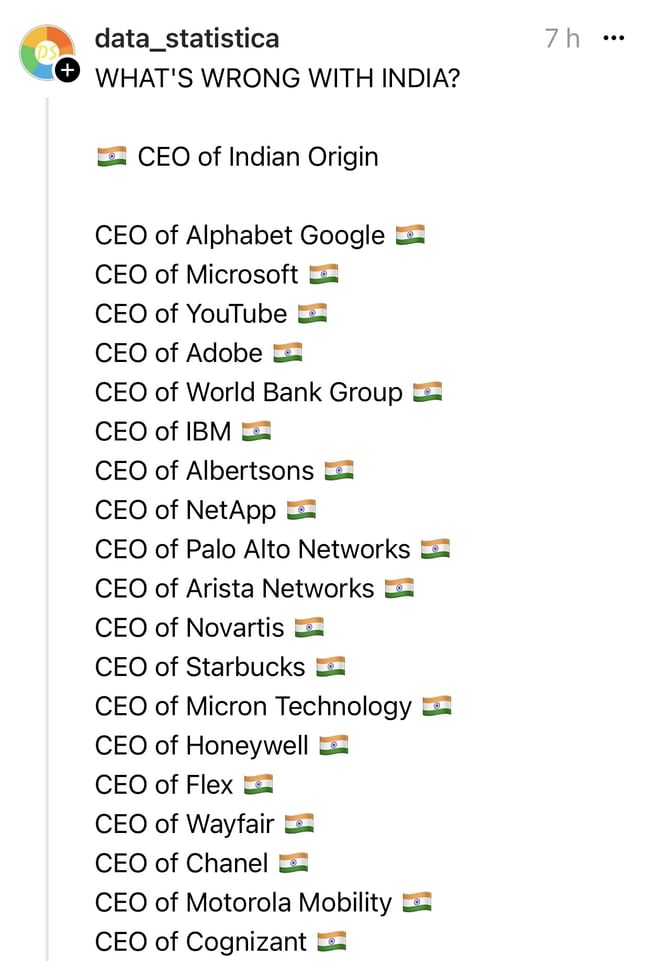This screenshot has width=650, height=961.
Task: Click the CEO of Honeywell line
Action: (202, 745)
